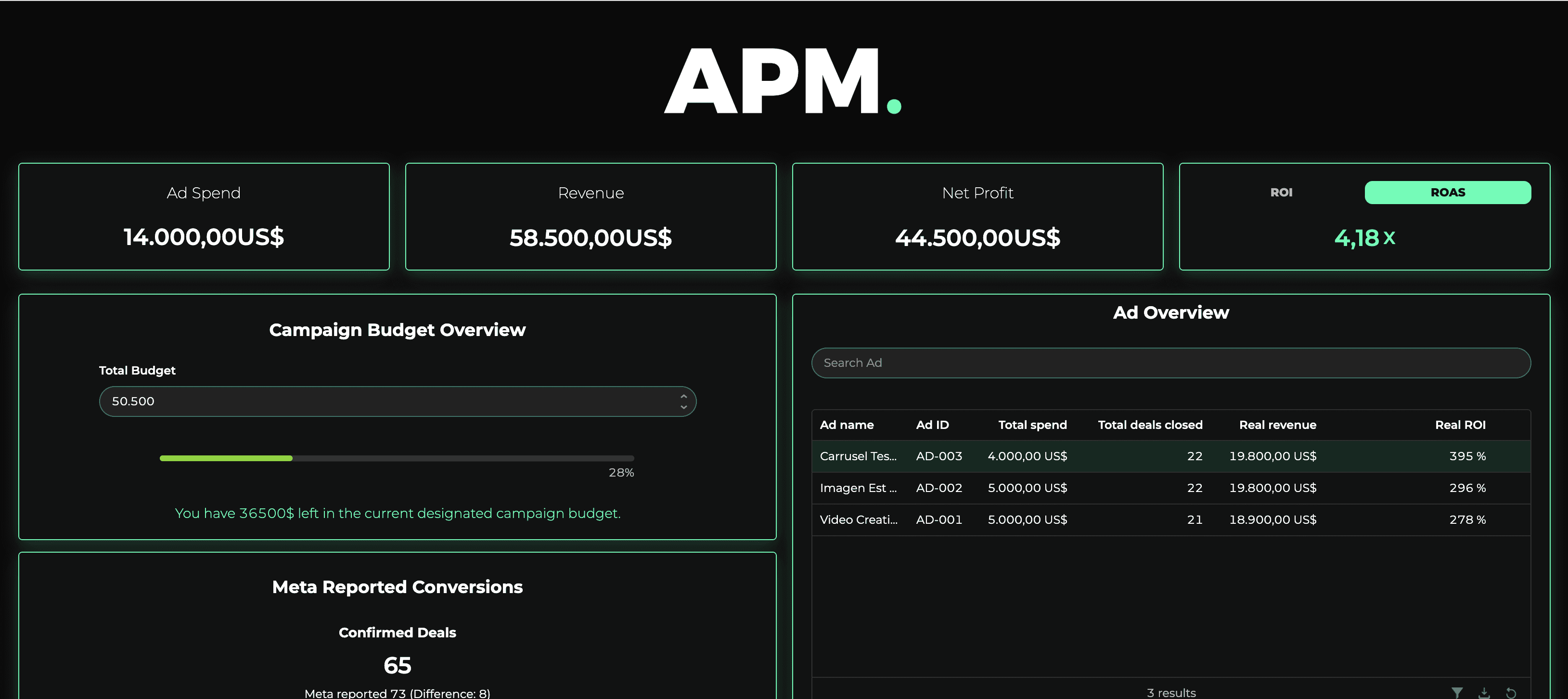The width and height of the screenshot is (1568, 699).
Task: Select the AD-002 Imagen Est row
Action: (938, 488)
